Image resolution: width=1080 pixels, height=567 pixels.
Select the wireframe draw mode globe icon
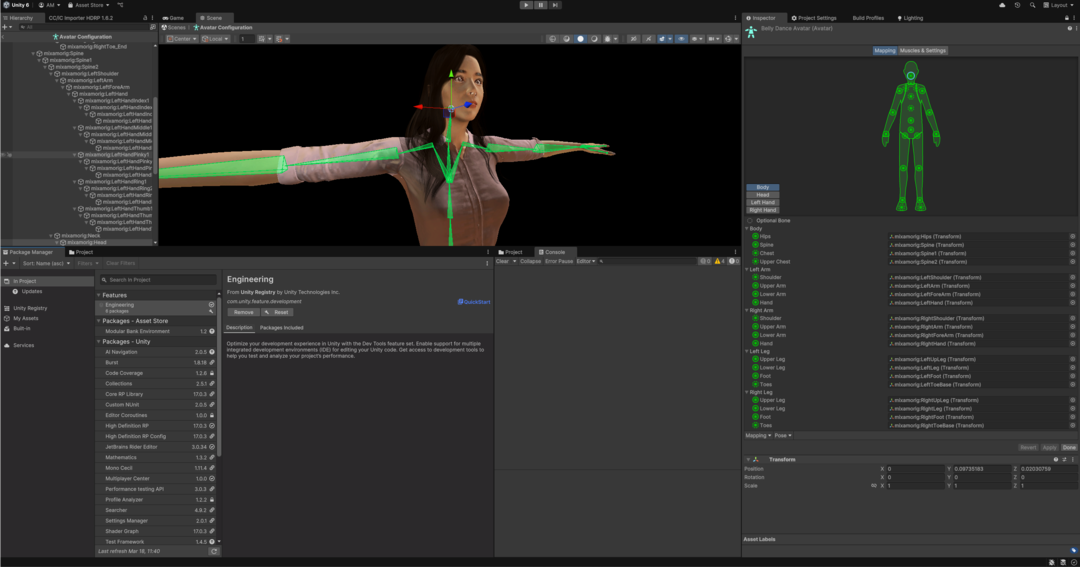(x=552, y=39)
